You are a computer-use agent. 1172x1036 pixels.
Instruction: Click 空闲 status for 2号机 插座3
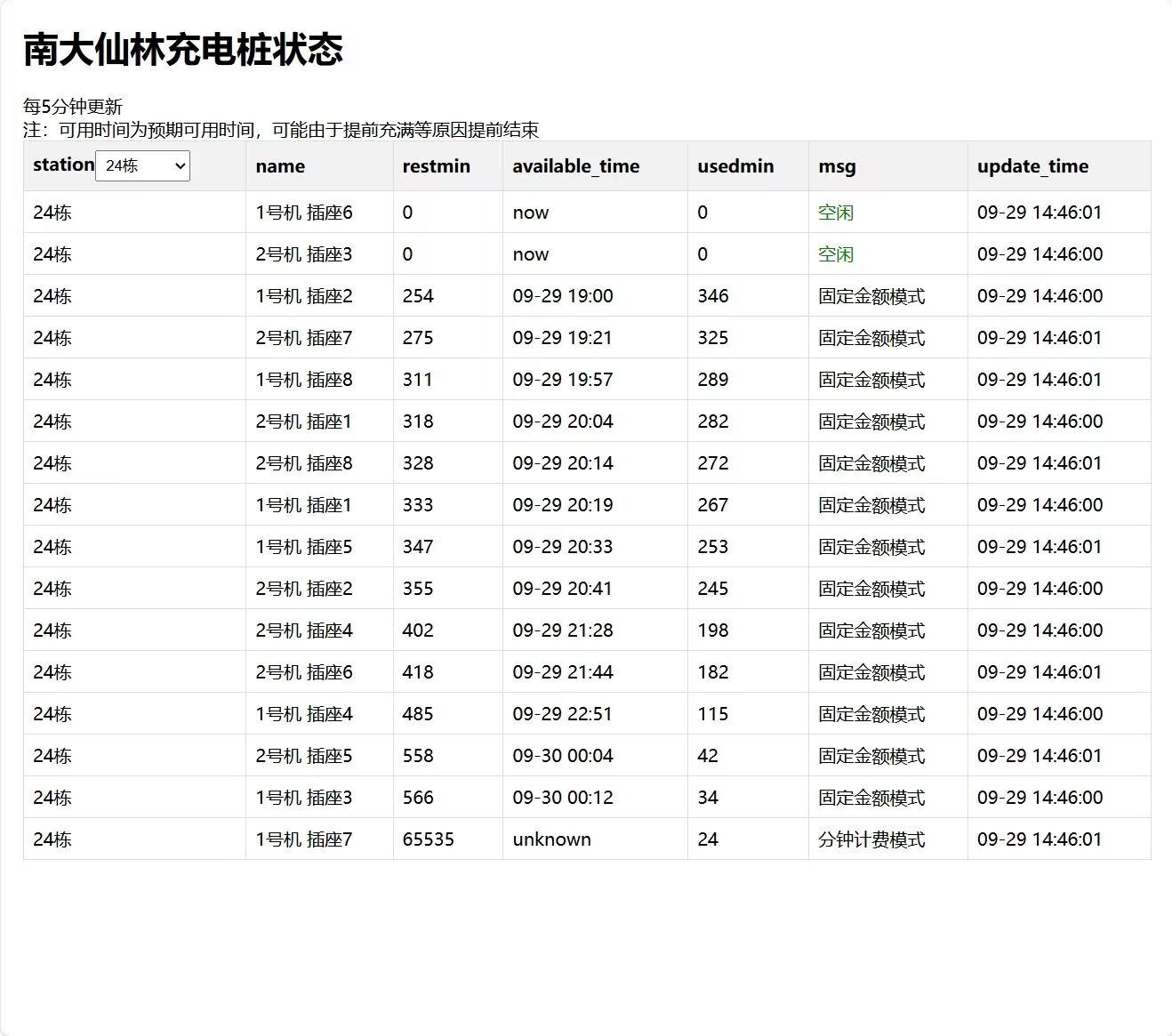point(836,254)
